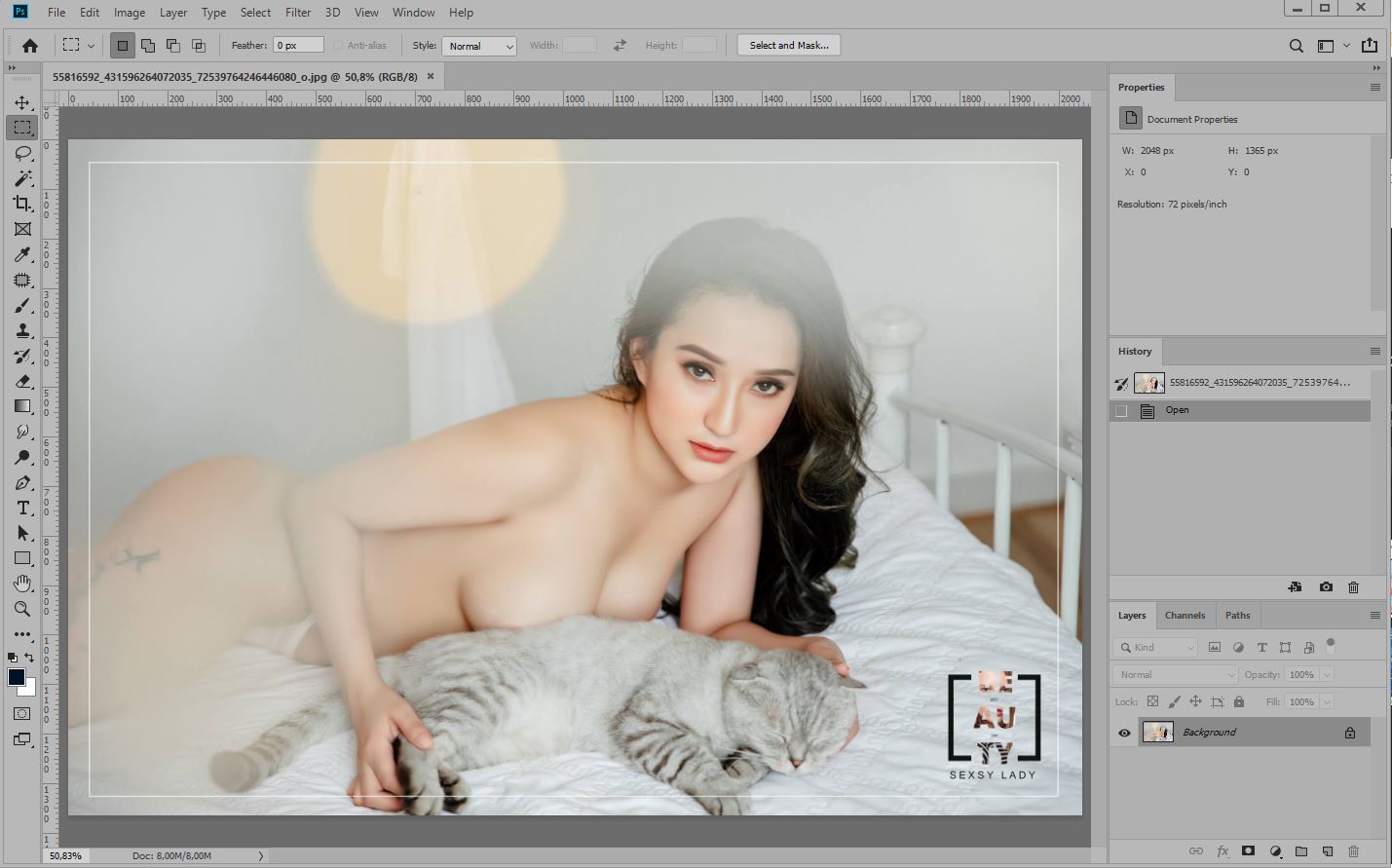The width and height of the screenshot is (1392, 868).
Task: Switch to the Channels tab
Action: coord(1185,616)
